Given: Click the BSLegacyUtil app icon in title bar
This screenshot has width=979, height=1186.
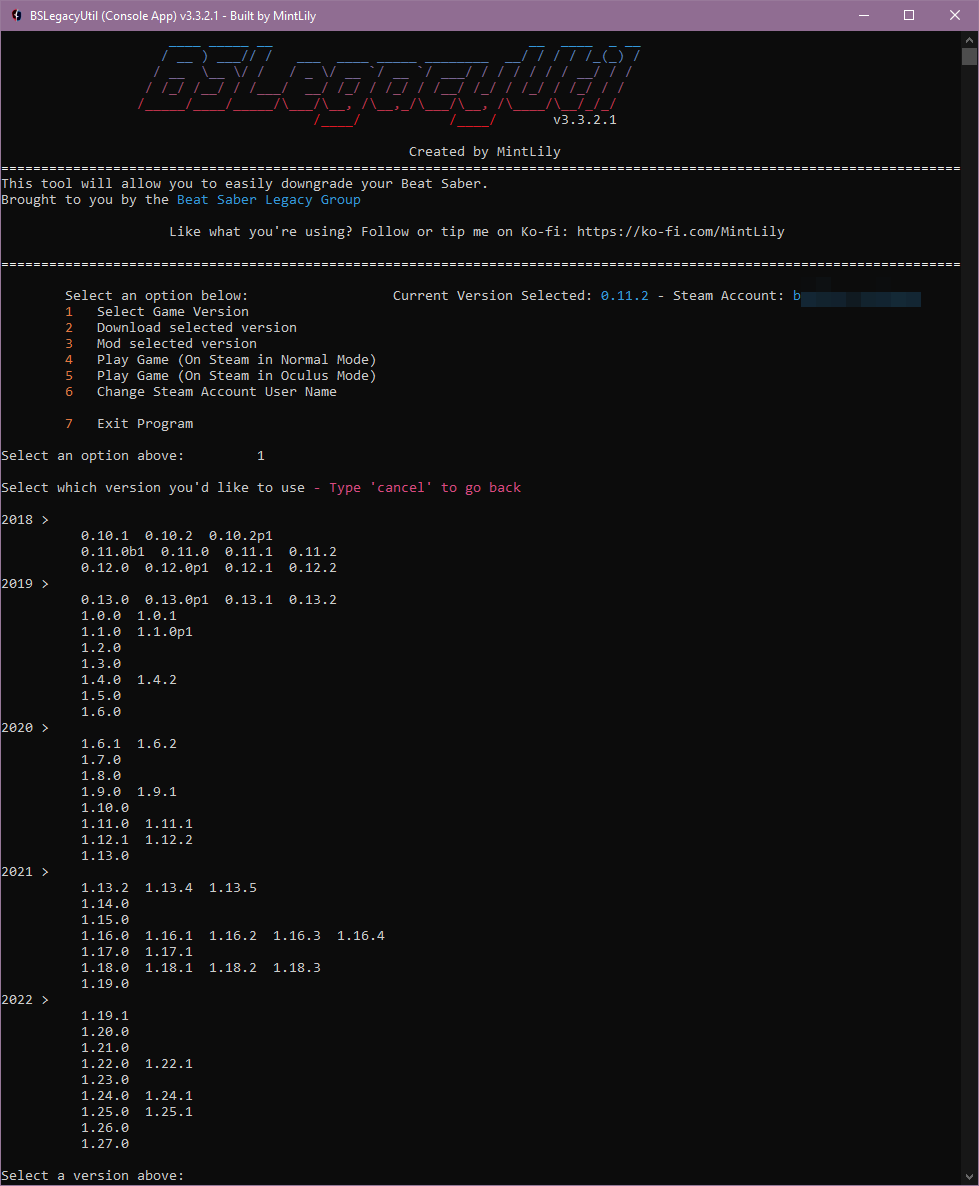Looking at the screenshot, I should tap(17, 15).
